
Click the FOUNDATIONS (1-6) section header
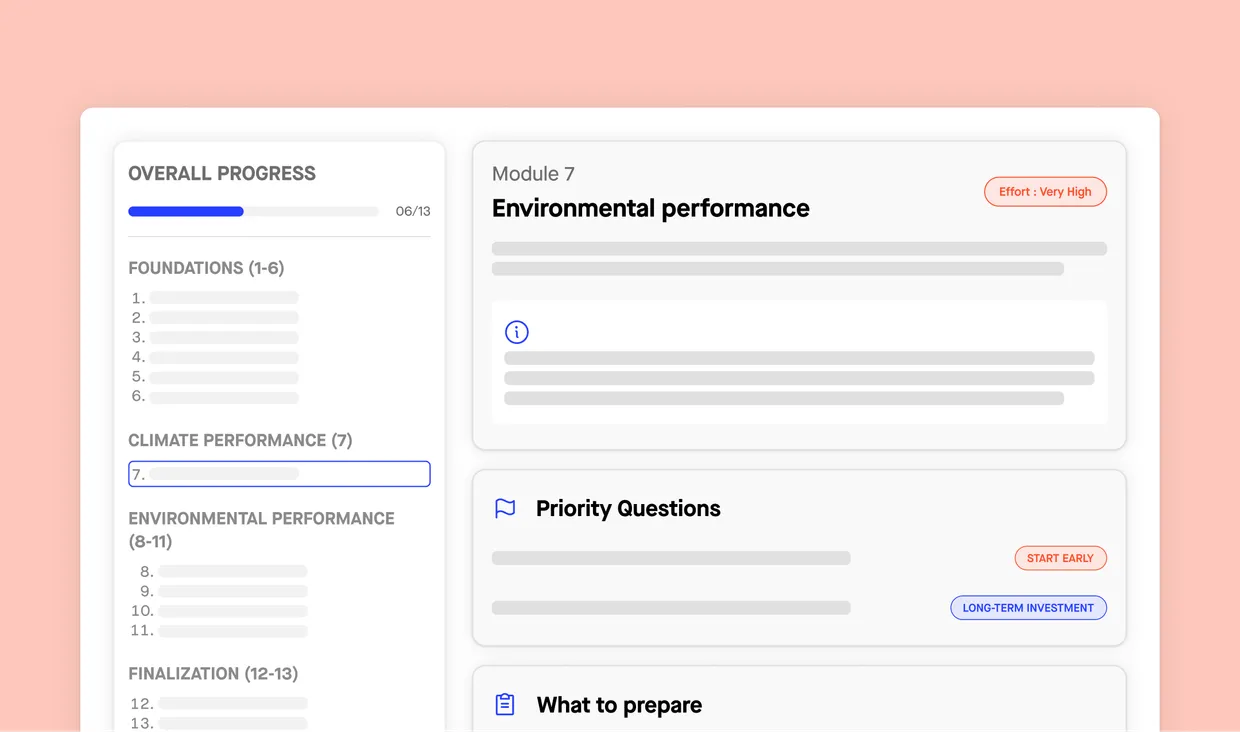click(206, 268)
